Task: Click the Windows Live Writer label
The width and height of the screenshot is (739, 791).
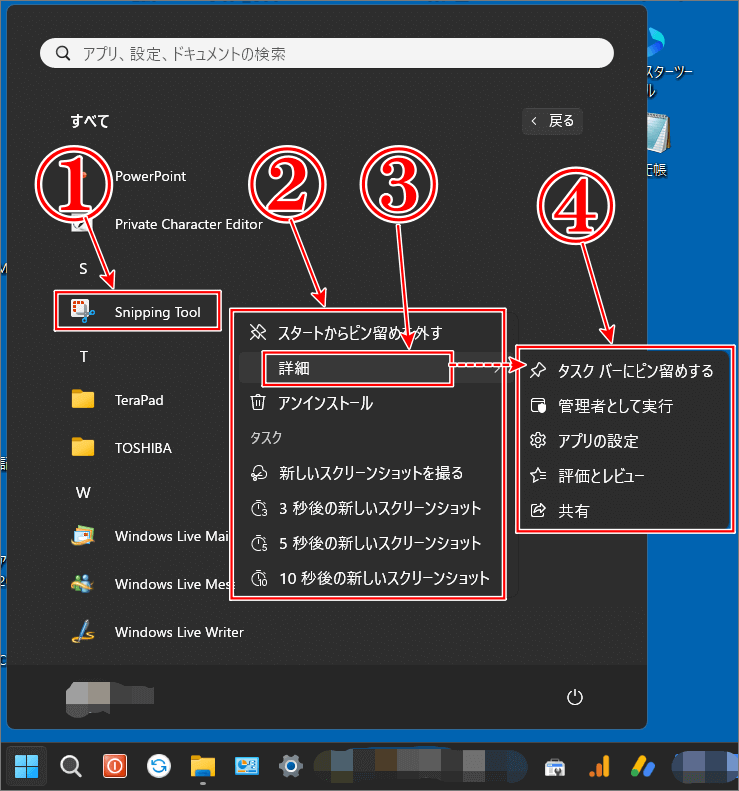Action: pyautogui.click(x=179, y=632)
